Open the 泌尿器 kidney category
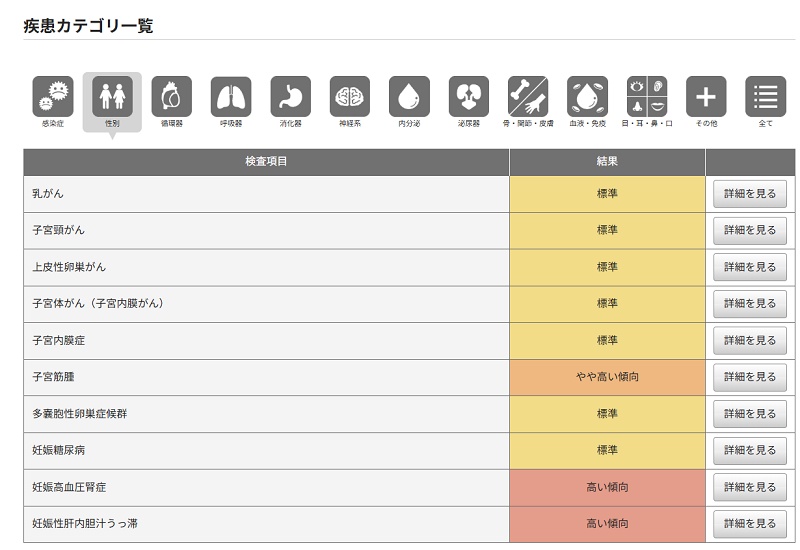This screenshot has height=550, width=800. click(x=468, y=97)
